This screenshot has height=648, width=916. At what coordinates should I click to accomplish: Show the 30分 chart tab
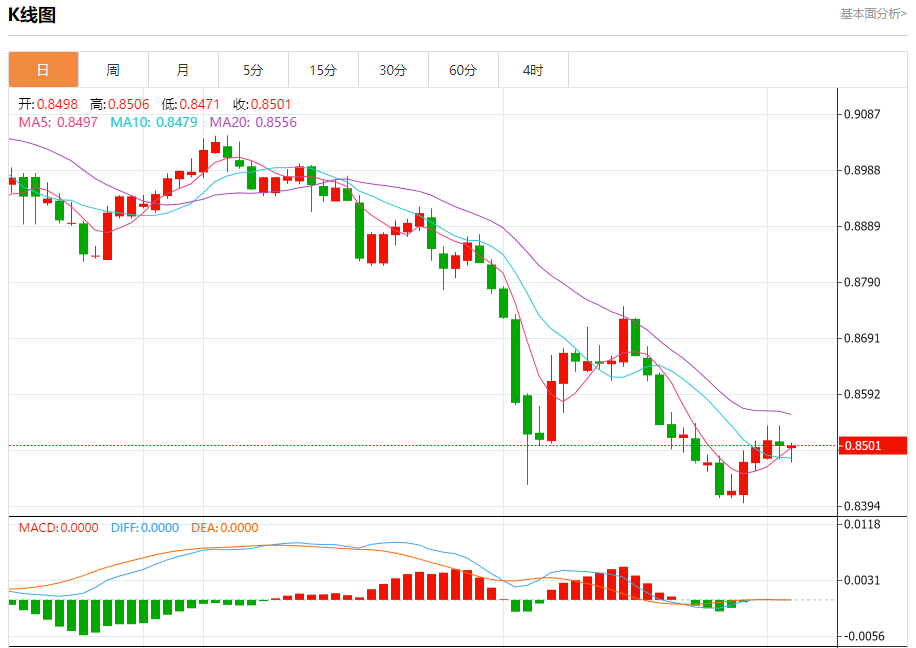(x=393, y=70)
